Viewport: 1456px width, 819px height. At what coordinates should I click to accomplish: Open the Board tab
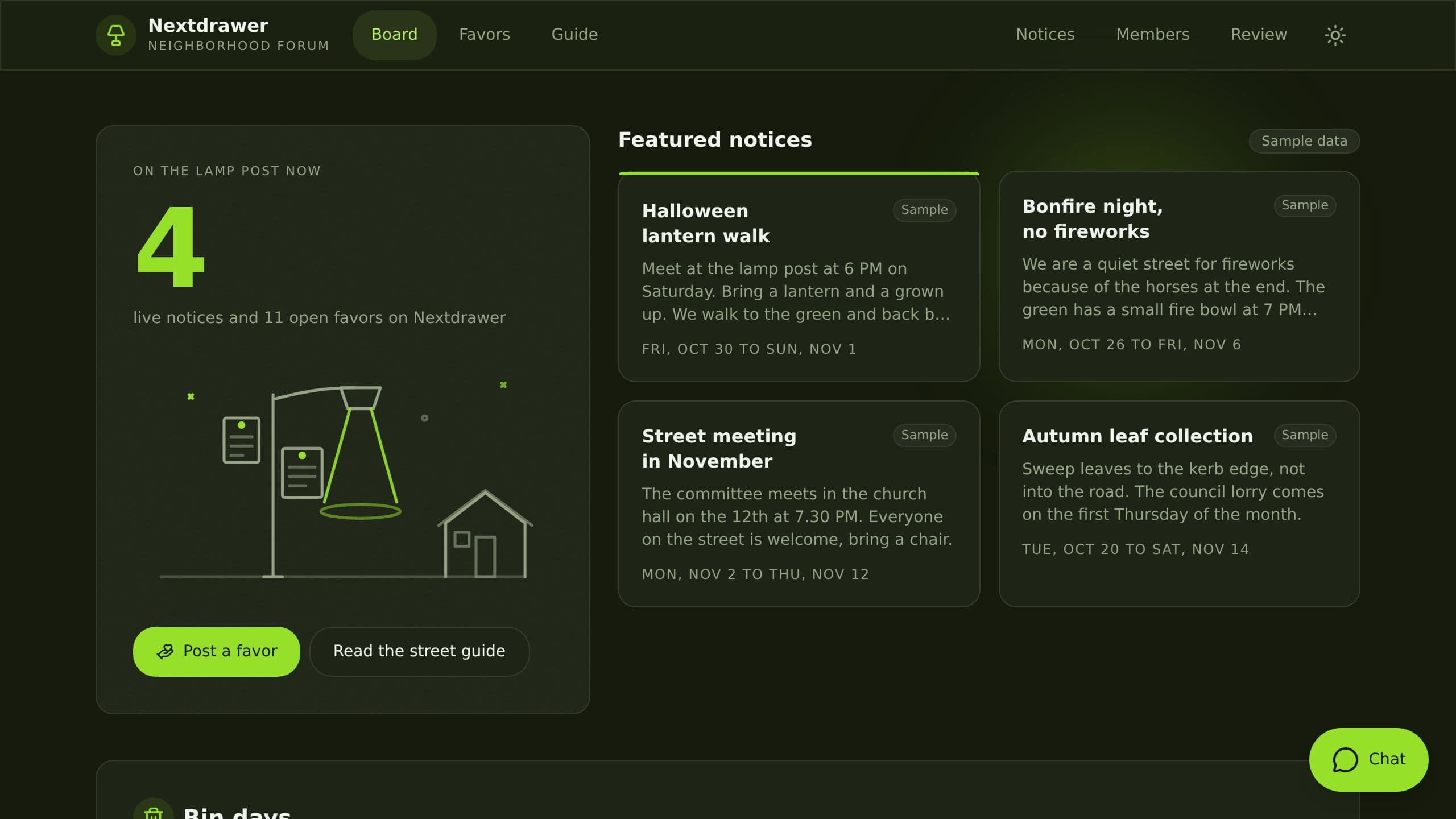[x=395, y=35]
